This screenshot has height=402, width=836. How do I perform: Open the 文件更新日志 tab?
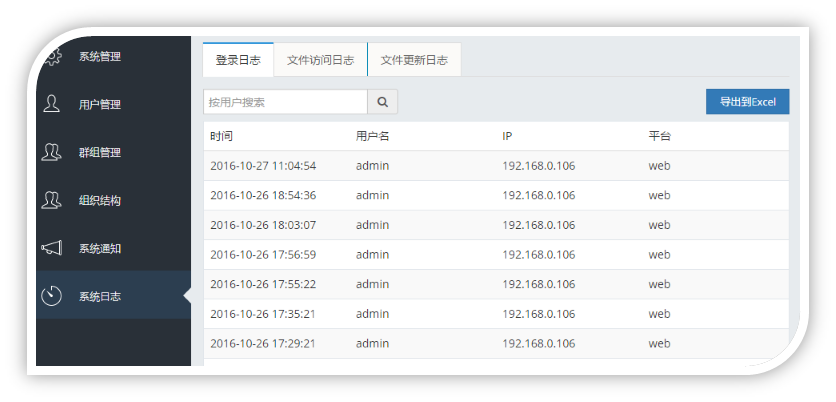[x=414, y=60]
